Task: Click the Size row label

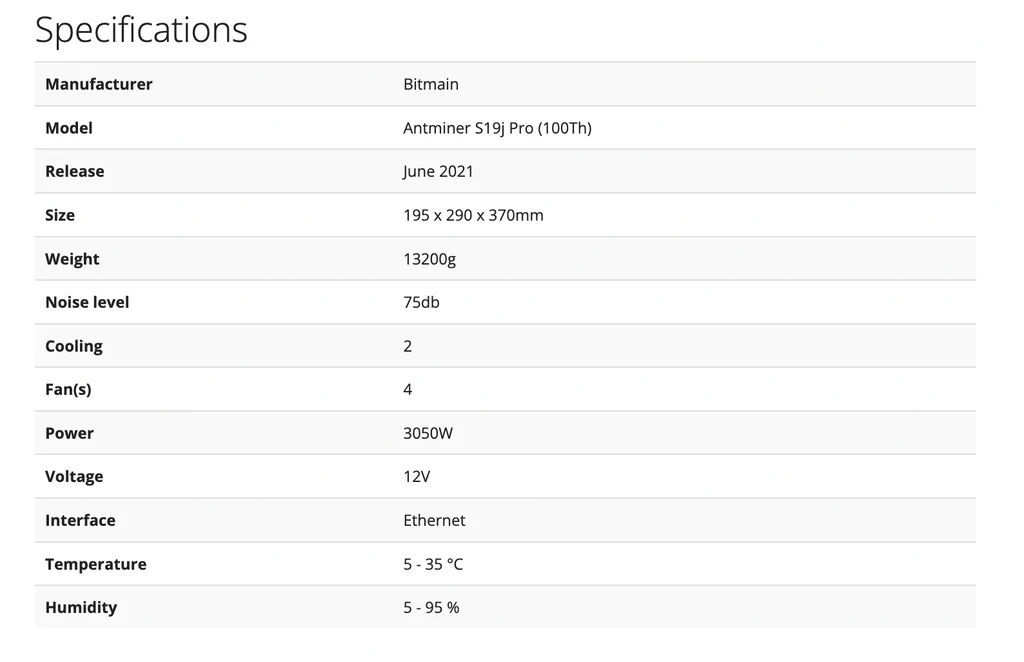Action: (x=60, y=215)
